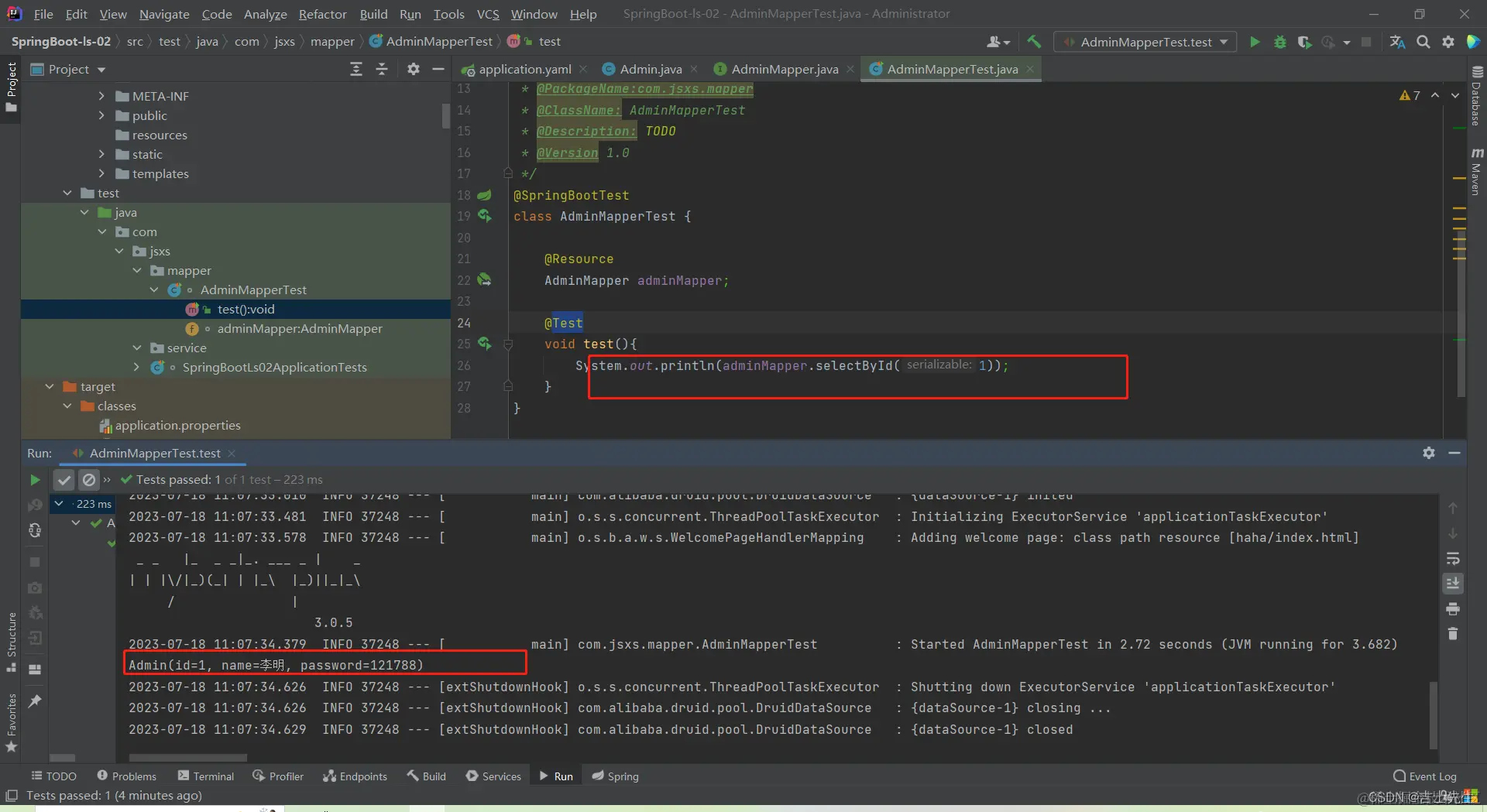Run with coverage icon in toolbar
Screen dimensions: 1487x812
[x=1304, y=42]
